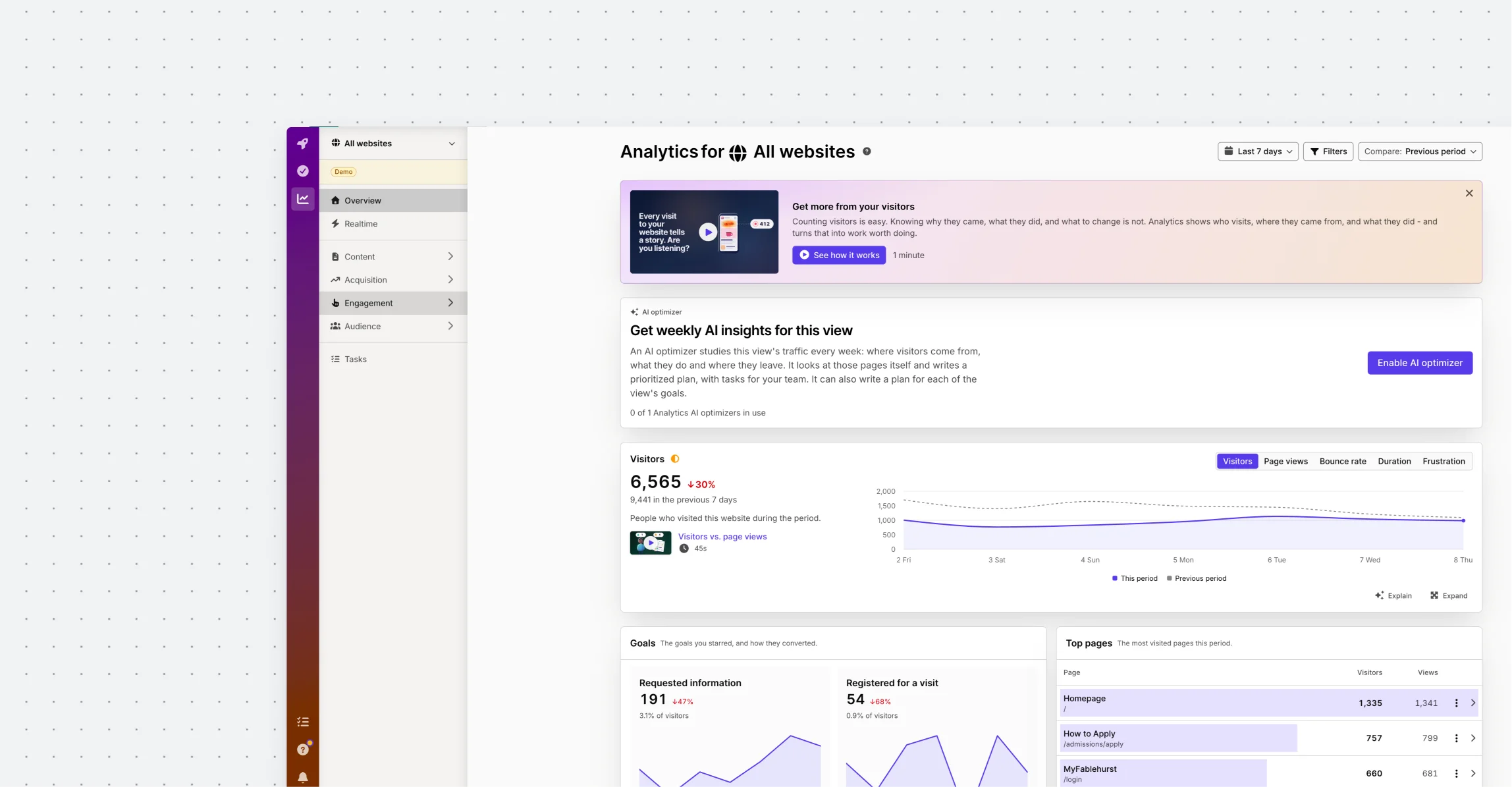Viewport: 1512px width, 787px height.
Task: Expand the Visitors chart
Action: (1449, 595)
